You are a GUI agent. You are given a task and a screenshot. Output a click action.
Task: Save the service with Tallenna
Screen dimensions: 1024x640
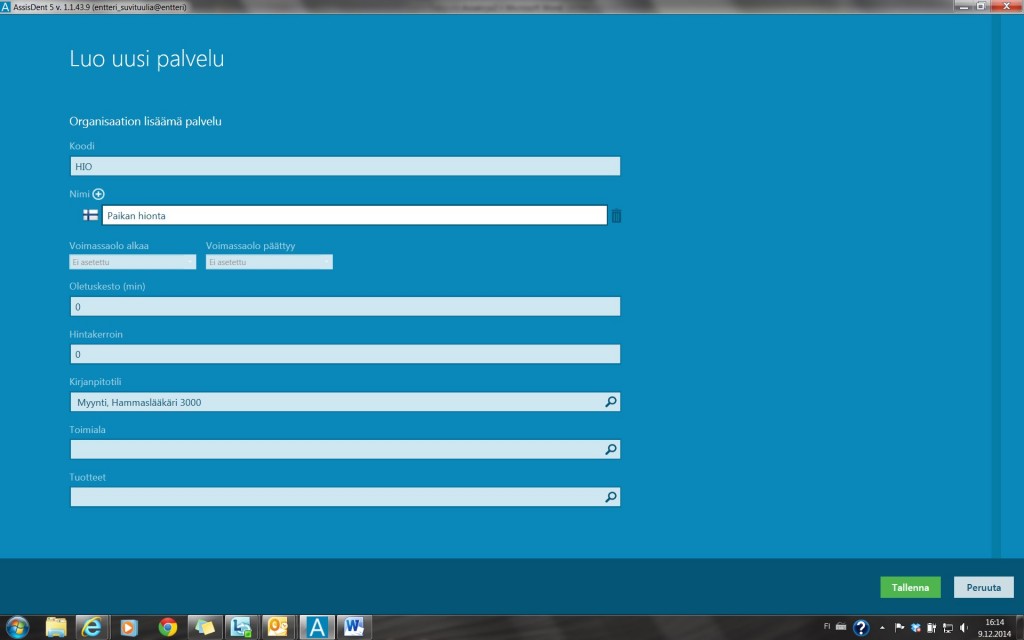click(x=910, y=587)
